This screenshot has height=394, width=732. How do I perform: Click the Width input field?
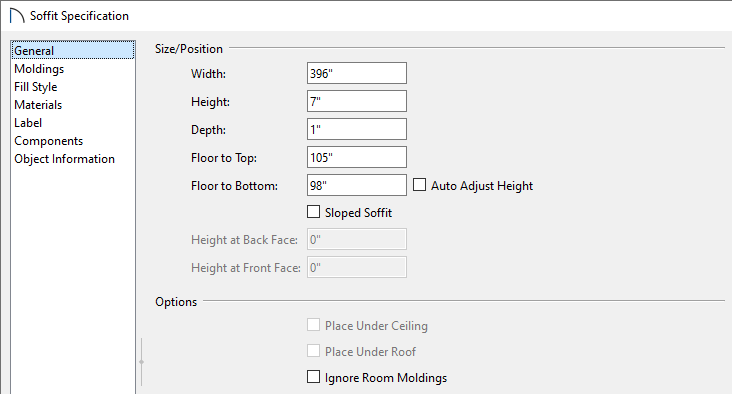click(x=357, y=73)
